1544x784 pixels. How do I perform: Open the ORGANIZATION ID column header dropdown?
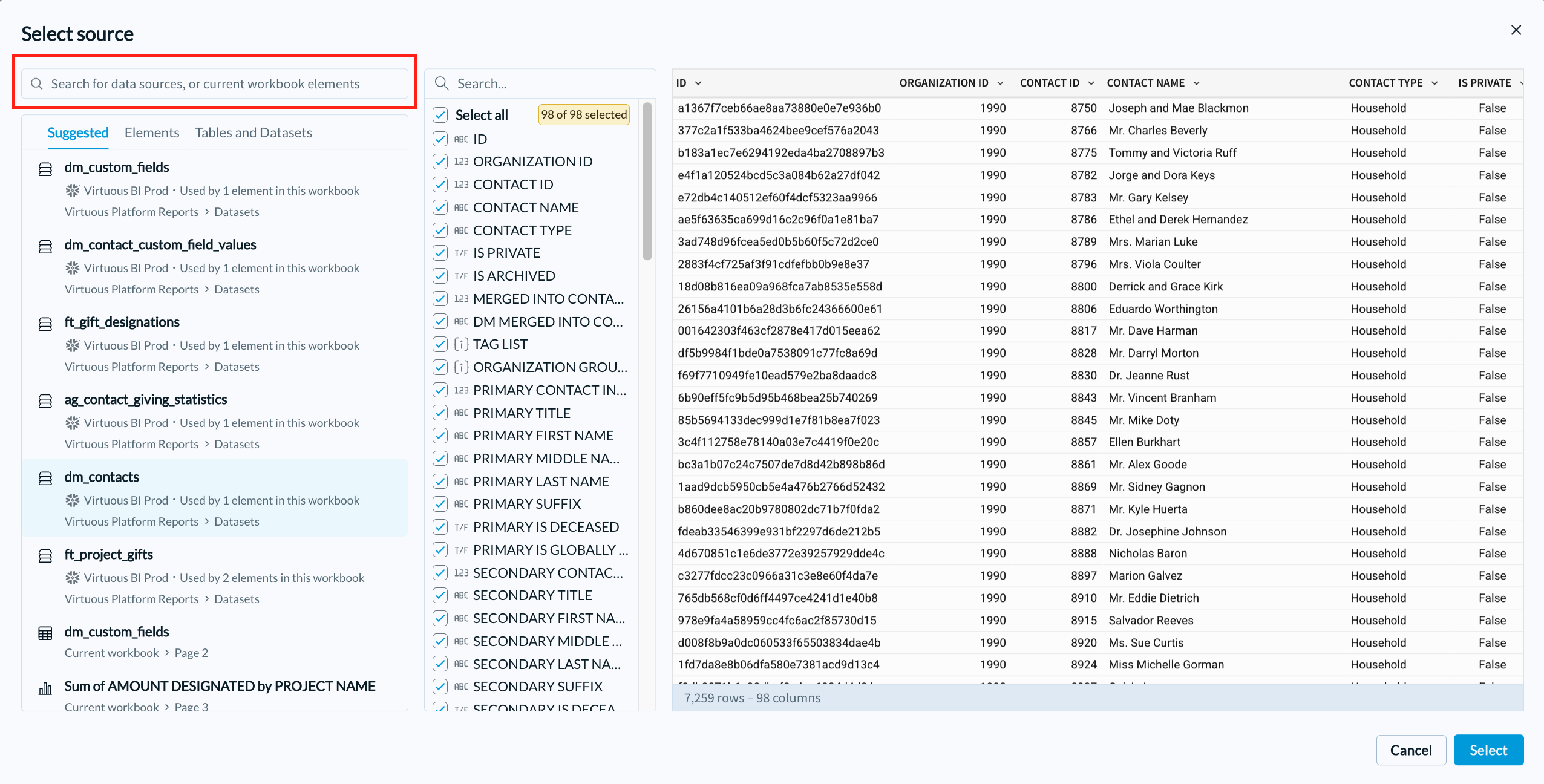[x=1000, y=83]
